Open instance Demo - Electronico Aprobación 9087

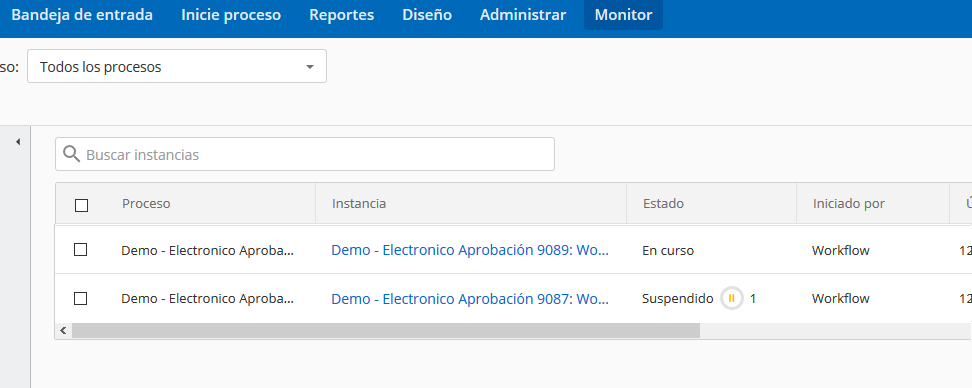point(470,299)
